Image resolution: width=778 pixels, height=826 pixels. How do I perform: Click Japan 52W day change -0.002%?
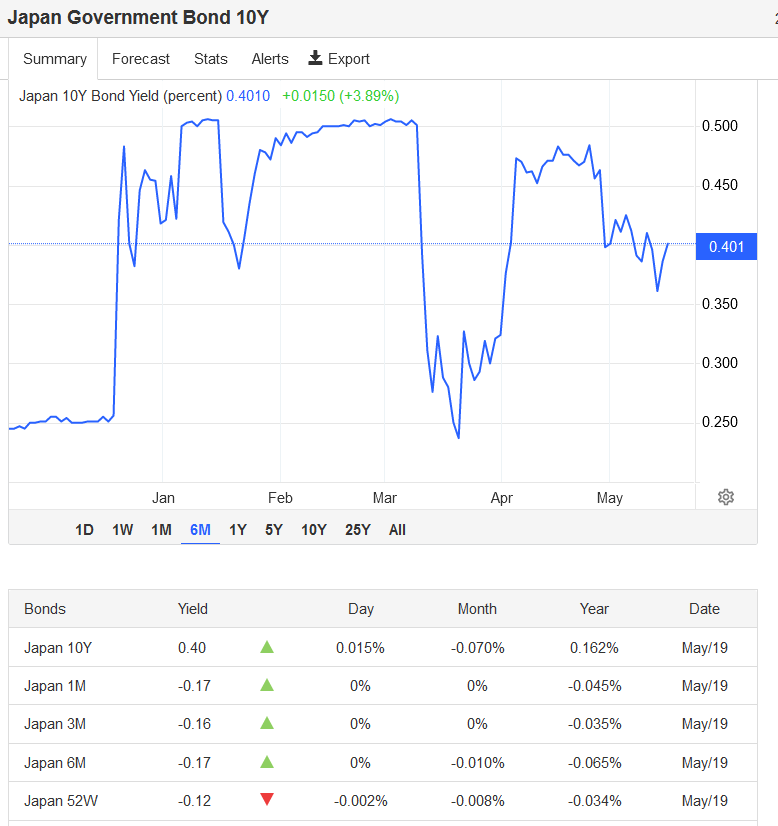(x=360, y=801)
